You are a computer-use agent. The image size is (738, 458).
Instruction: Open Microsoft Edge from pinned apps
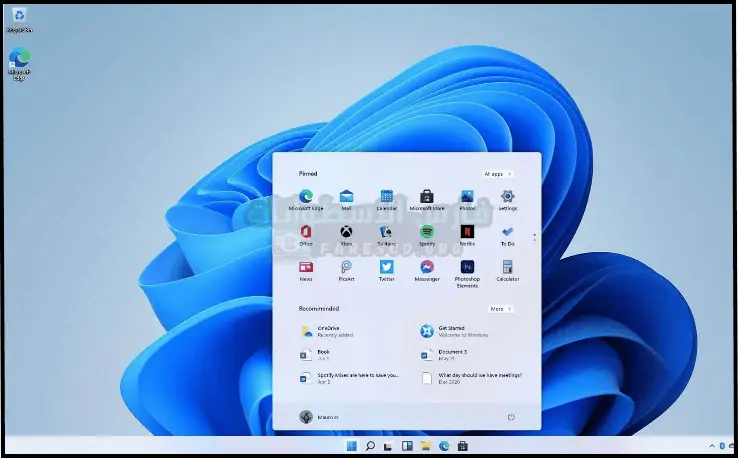coord(306,197)
